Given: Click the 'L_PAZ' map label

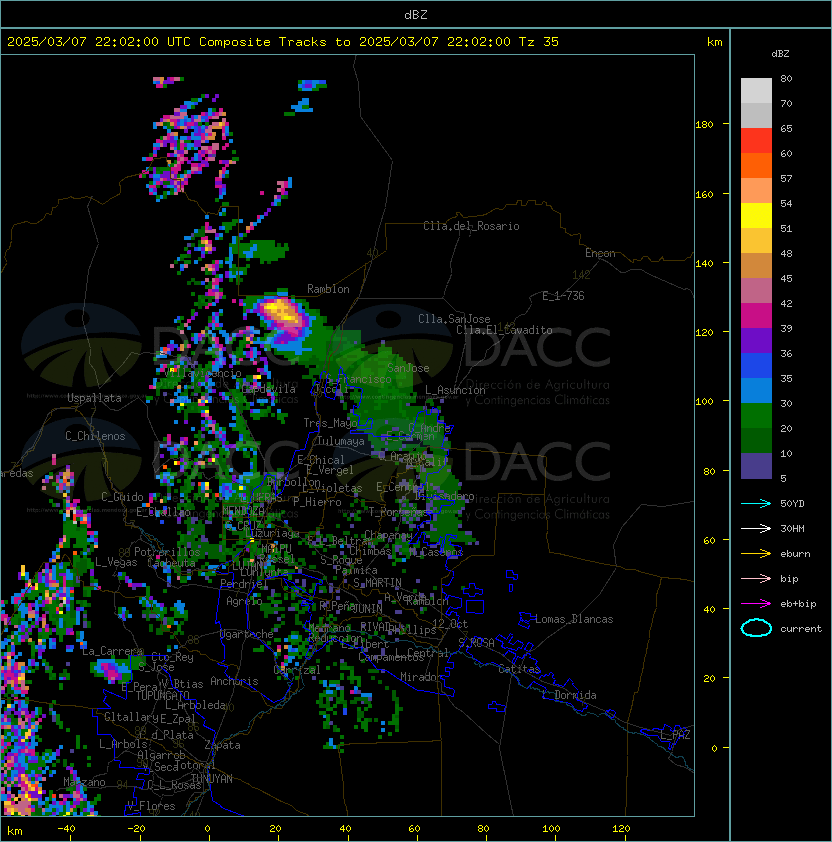Looking at the screenshot, I should pos(675,735).
